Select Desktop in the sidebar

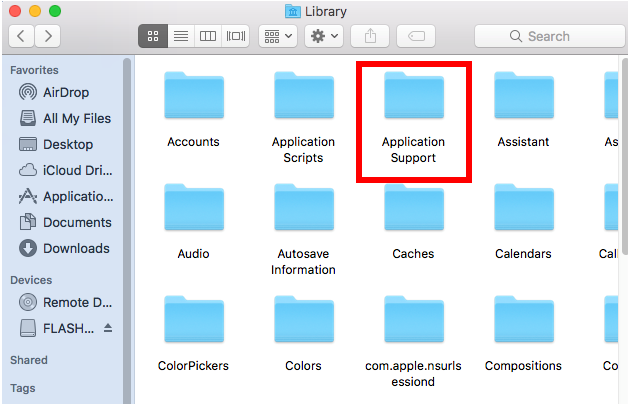tap(56, 145)
